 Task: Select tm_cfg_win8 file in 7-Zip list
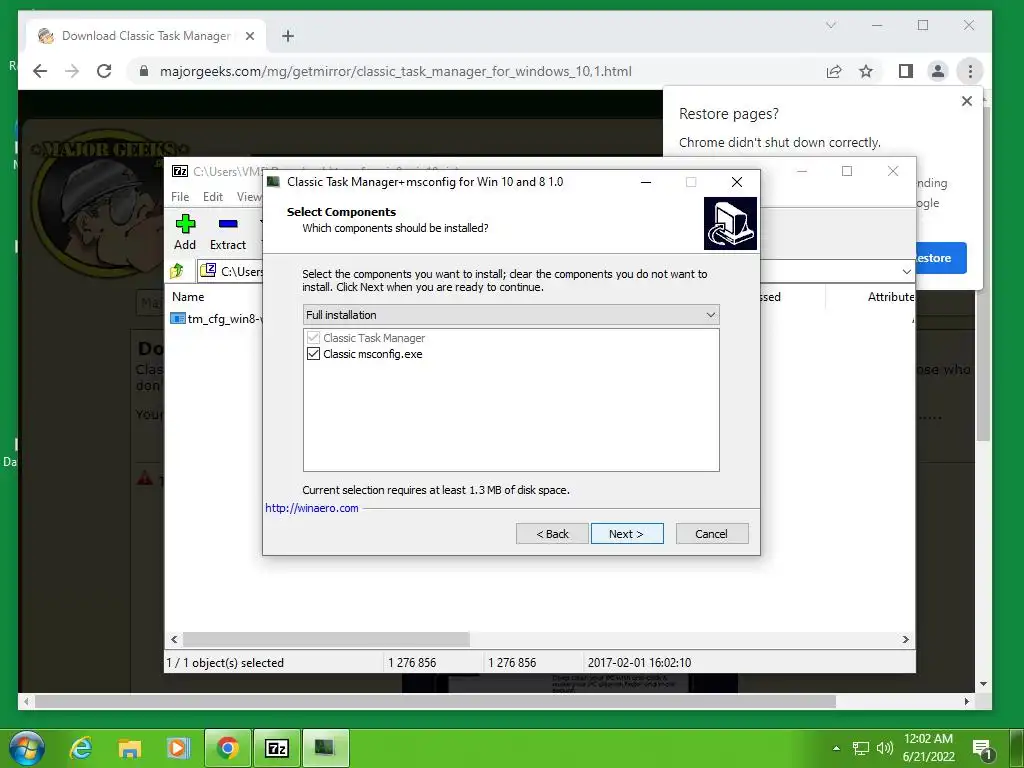point(217,319)
